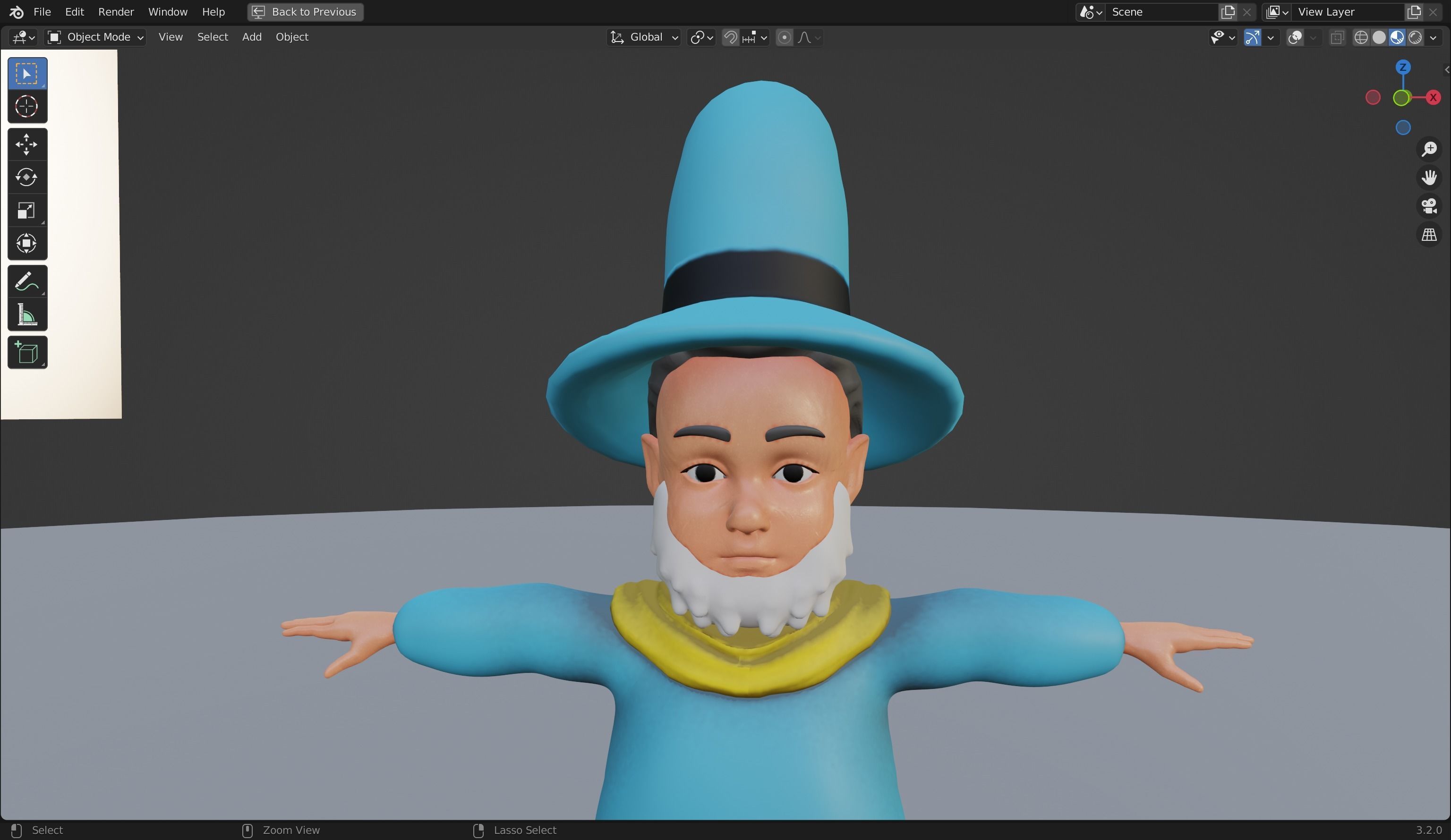Activate the Measure tool
1451x840 pixels.
26,315
